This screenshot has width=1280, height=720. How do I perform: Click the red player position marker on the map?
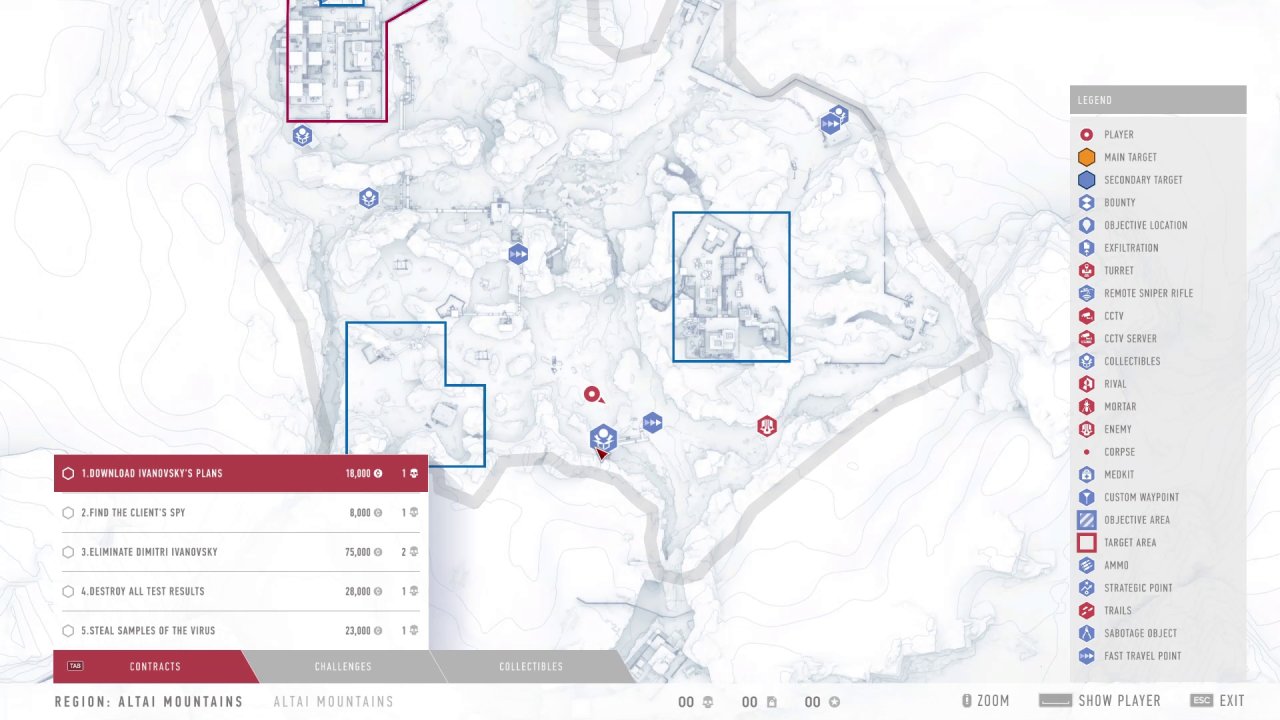pyautogui.click(x=592, y=395)
